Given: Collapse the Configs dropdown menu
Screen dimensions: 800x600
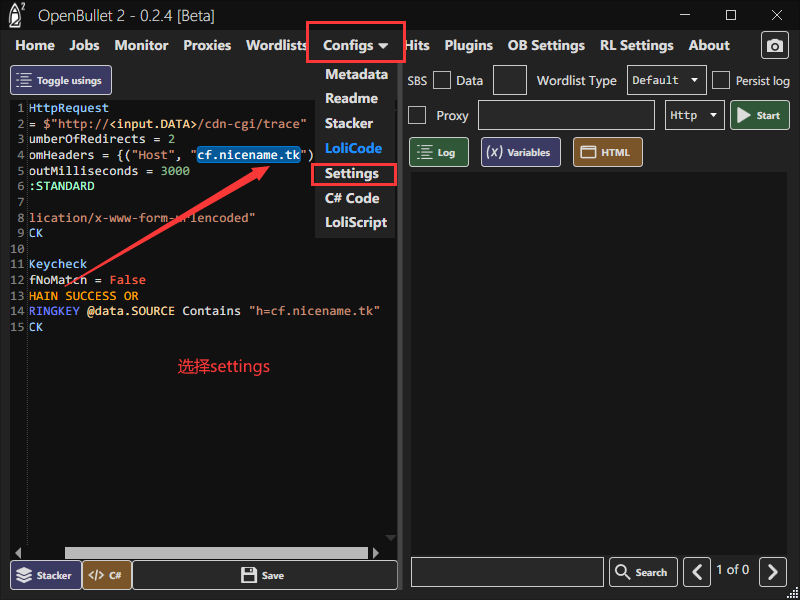Looking at the screenshot, I should [355, 45].
